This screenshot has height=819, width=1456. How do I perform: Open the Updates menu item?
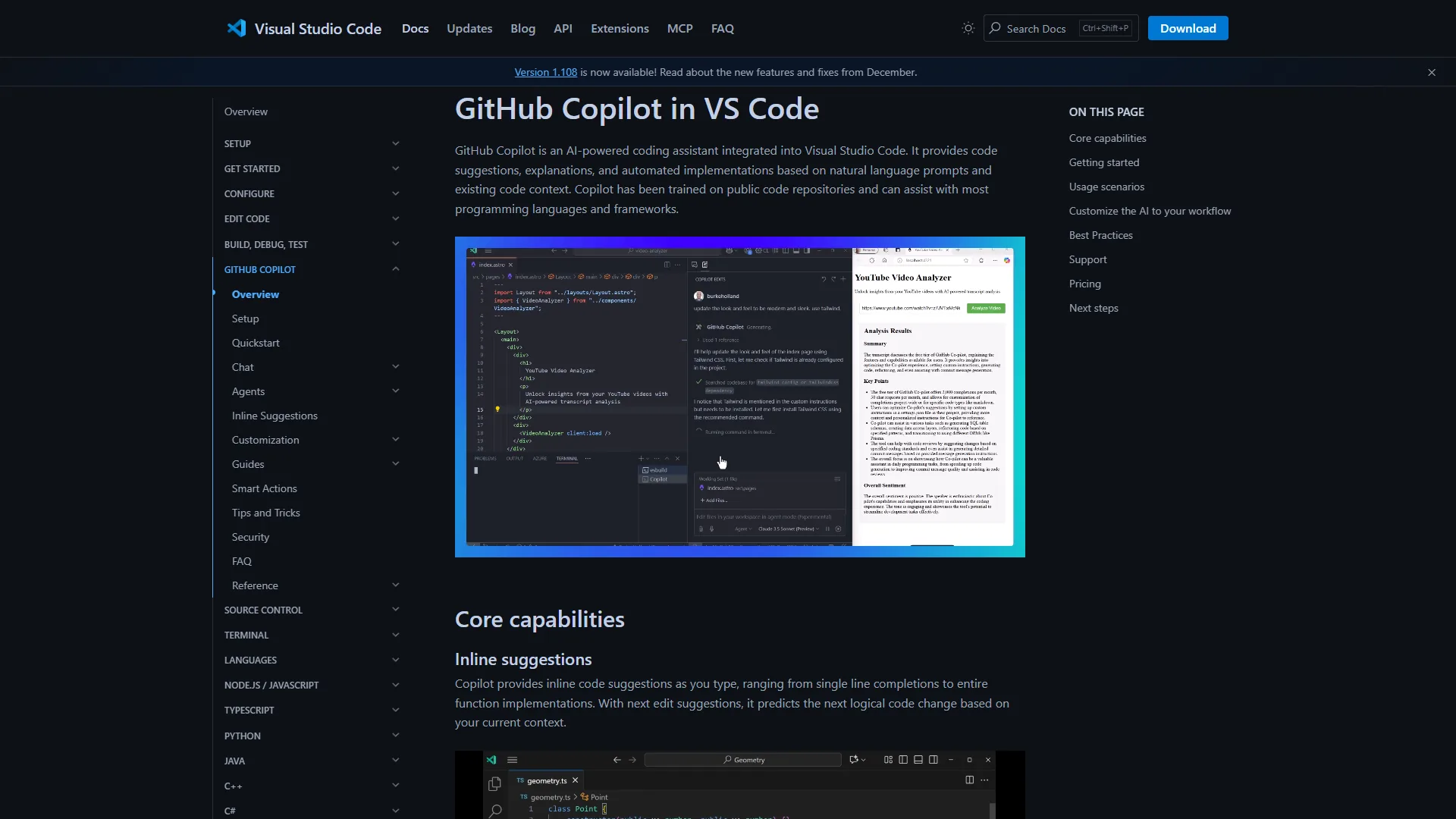[469, 28]
